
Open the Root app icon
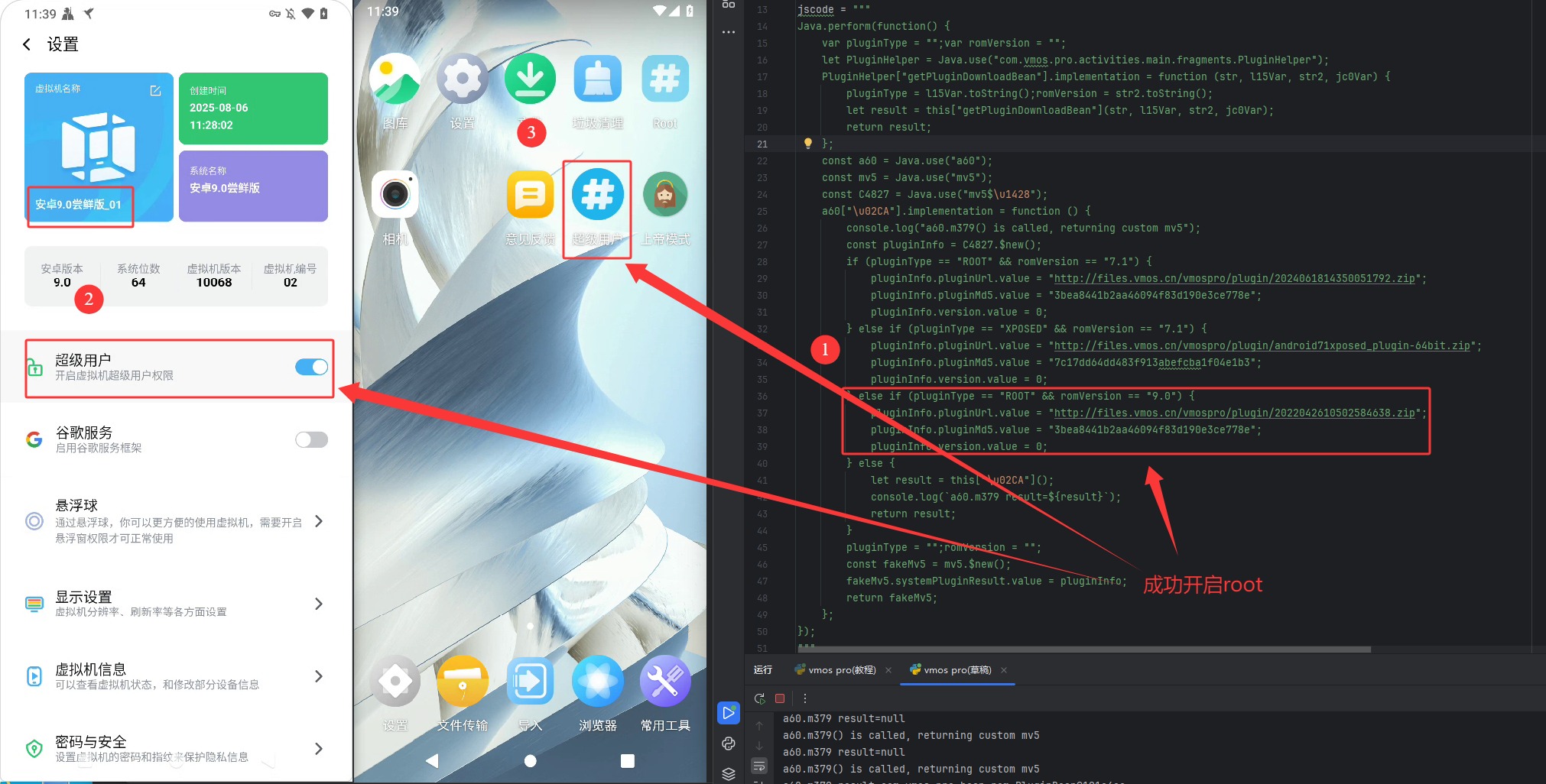coord(664,79)
